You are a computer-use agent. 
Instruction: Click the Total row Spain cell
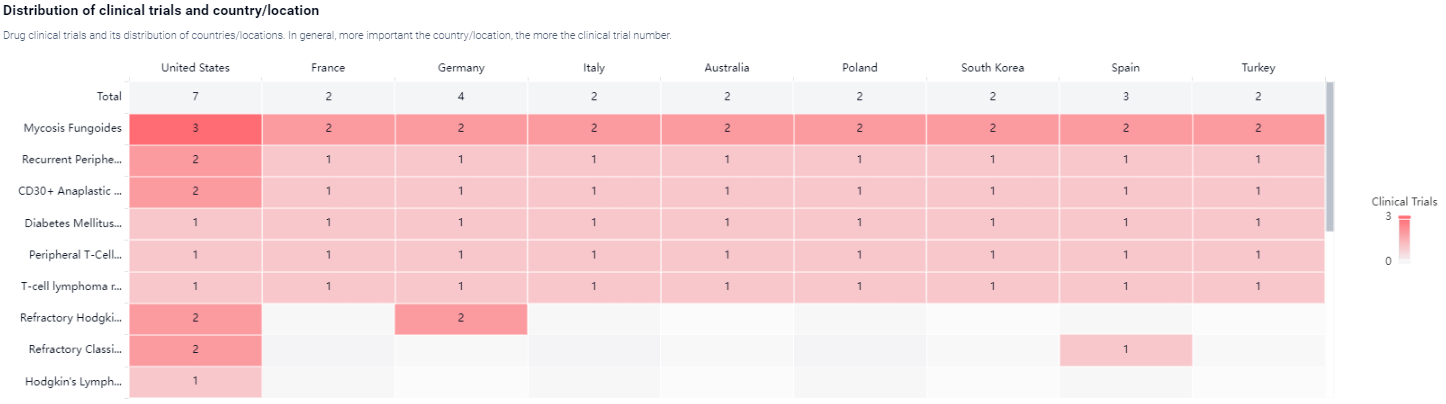point(1125,97)
